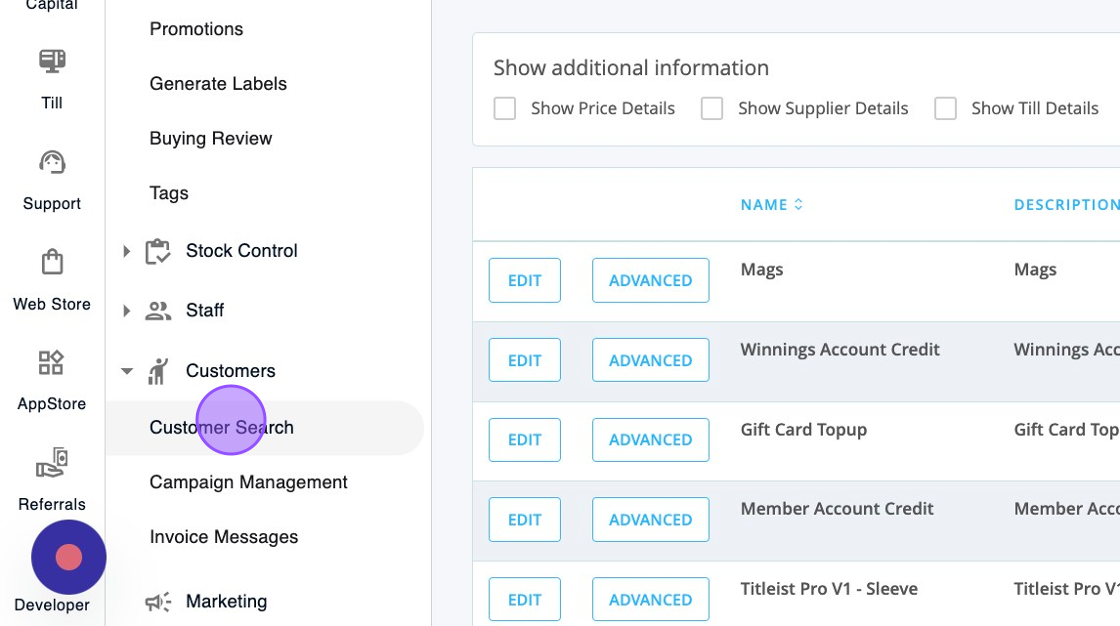
Task: Click the Developer round button icon
Action: 69,557
